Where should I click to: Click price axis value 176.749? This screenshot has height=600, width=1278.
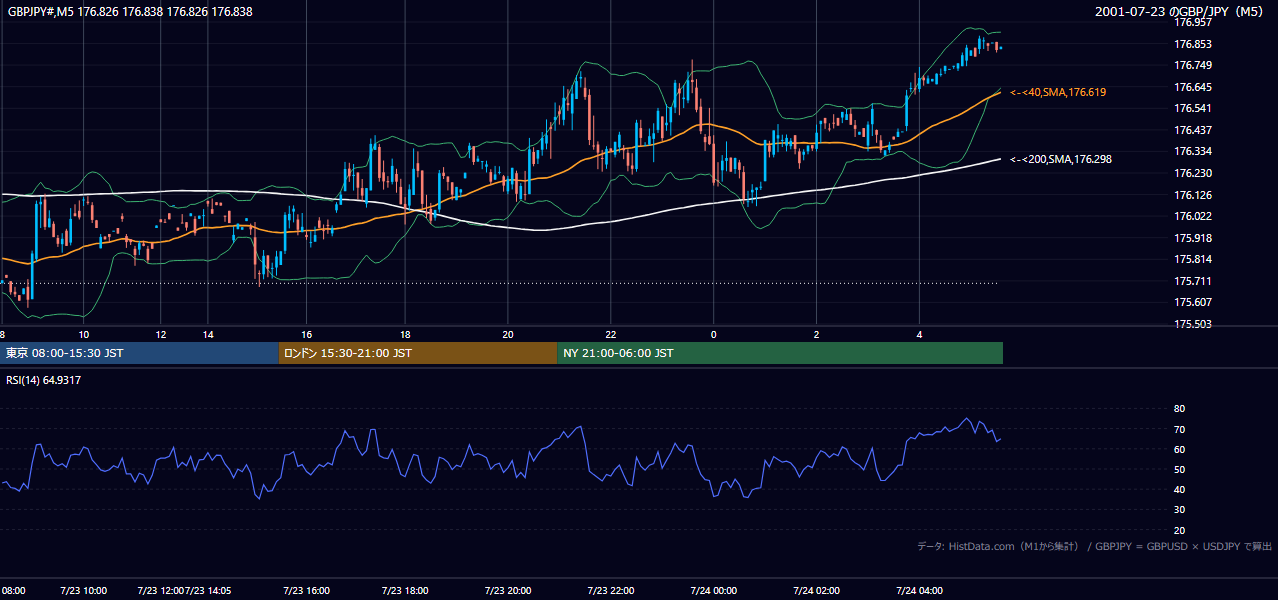(x=1193, y=65)
